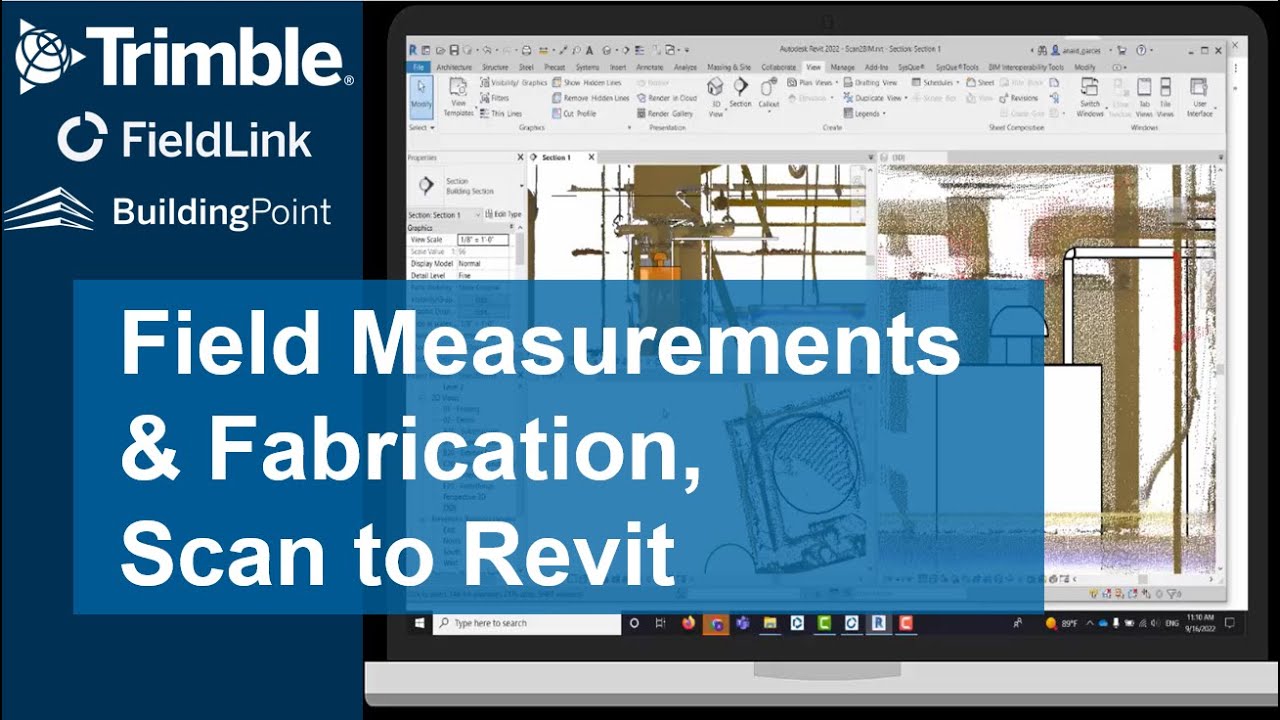1280x720 pixels.
Task: Close the Section 1 view tab
Action: pyautogui.click(x=591, y=157)
